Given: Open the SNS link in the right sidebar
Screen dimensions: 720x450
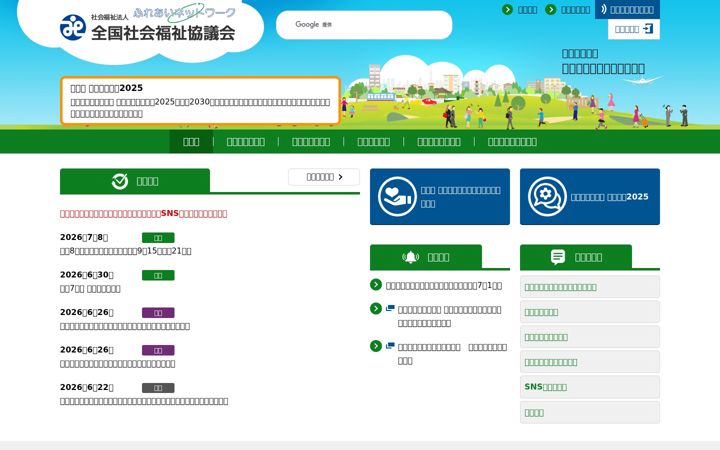Looking at the screenshot, I should pyautogui.click(x=590, y=387).
